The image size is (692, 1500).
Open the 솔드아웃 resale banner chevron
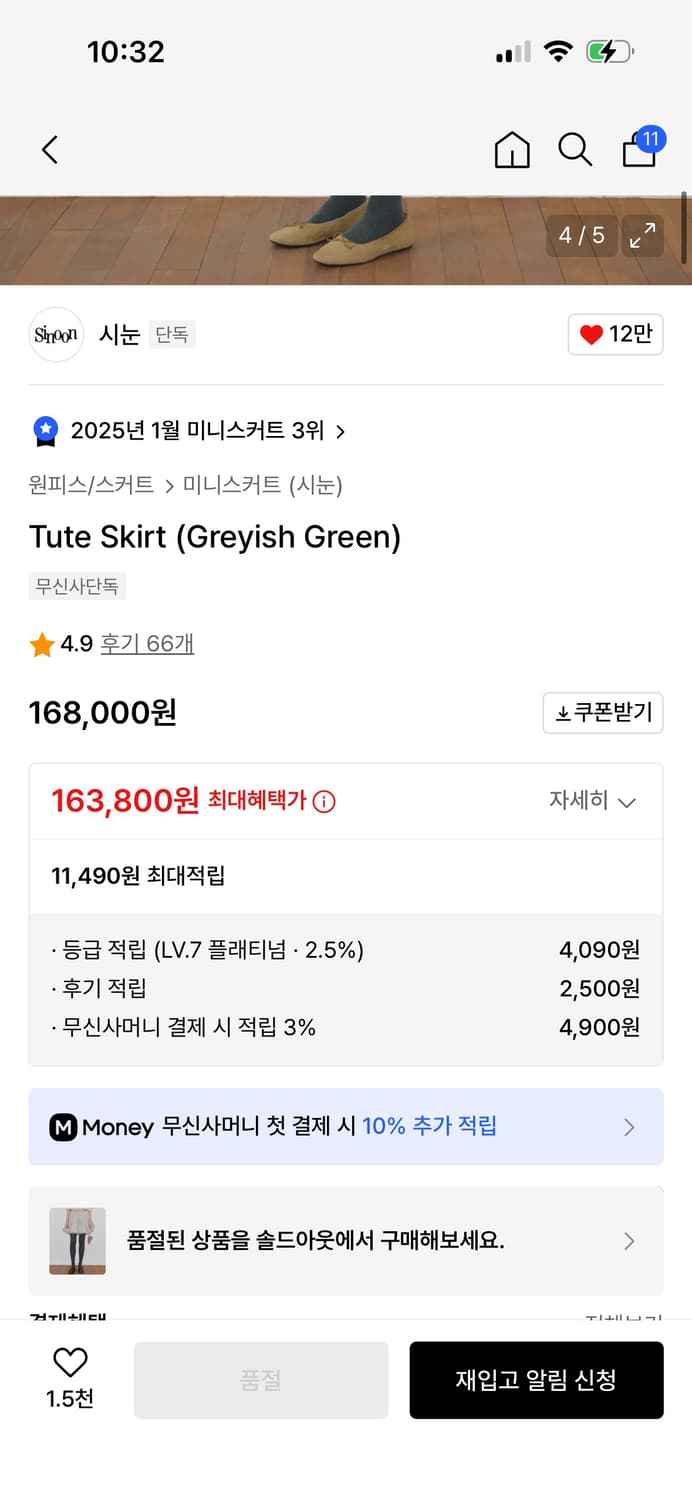[x=629, y=1241]
